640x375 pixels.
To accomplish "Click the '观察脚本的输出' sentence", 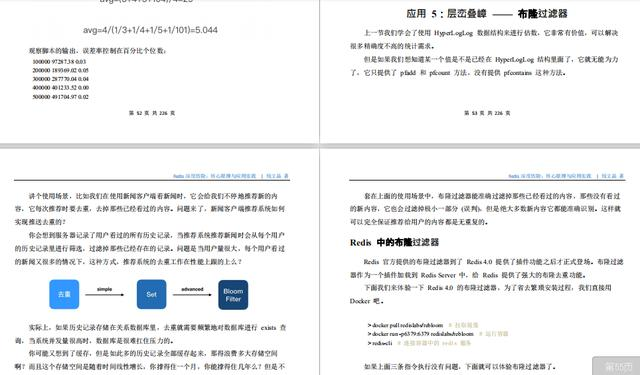I will point(98,51).
